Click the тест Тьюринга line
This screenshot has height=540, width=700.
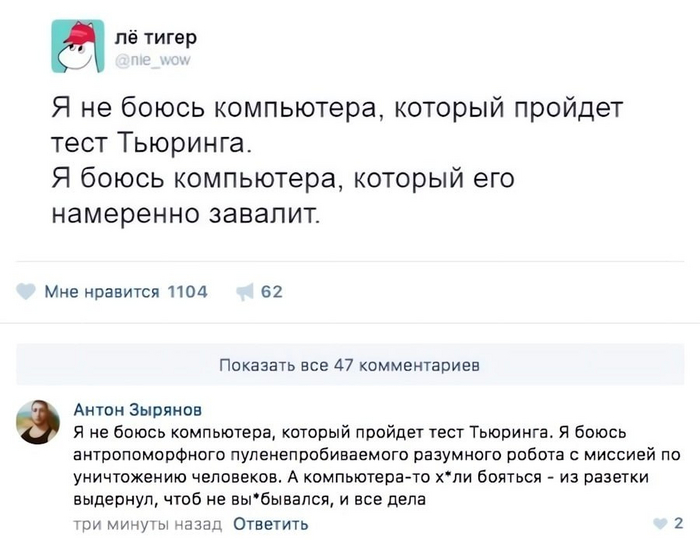[151, 143]
